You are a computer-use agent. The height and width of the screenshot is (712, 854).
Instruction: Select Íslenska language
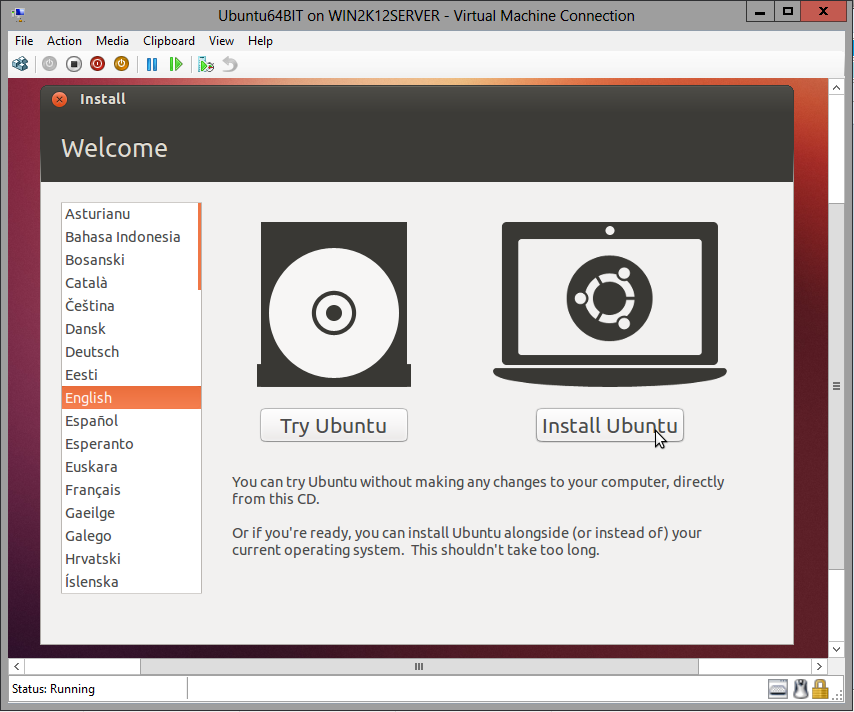tap(131, 582)
